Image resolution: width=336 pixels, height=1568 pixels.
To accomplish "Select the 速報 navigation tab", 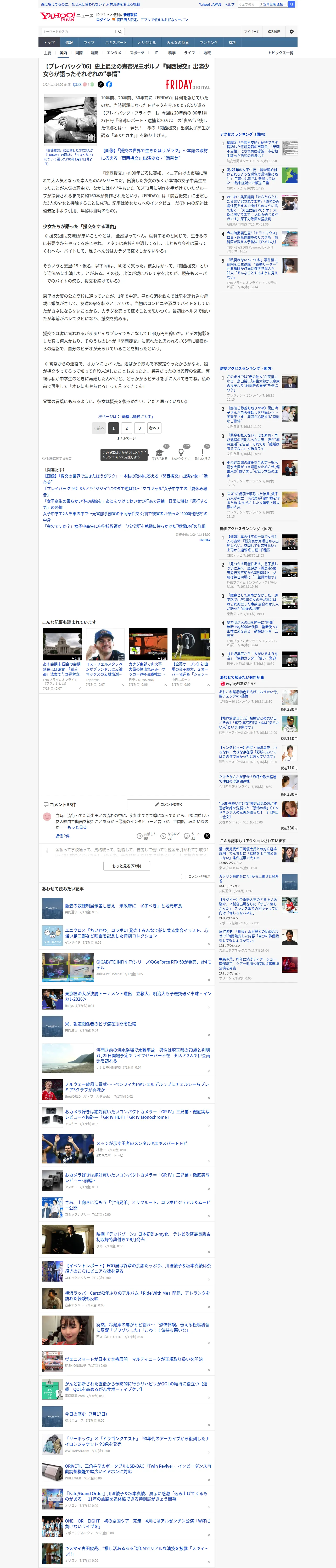I will pos(69,43).
